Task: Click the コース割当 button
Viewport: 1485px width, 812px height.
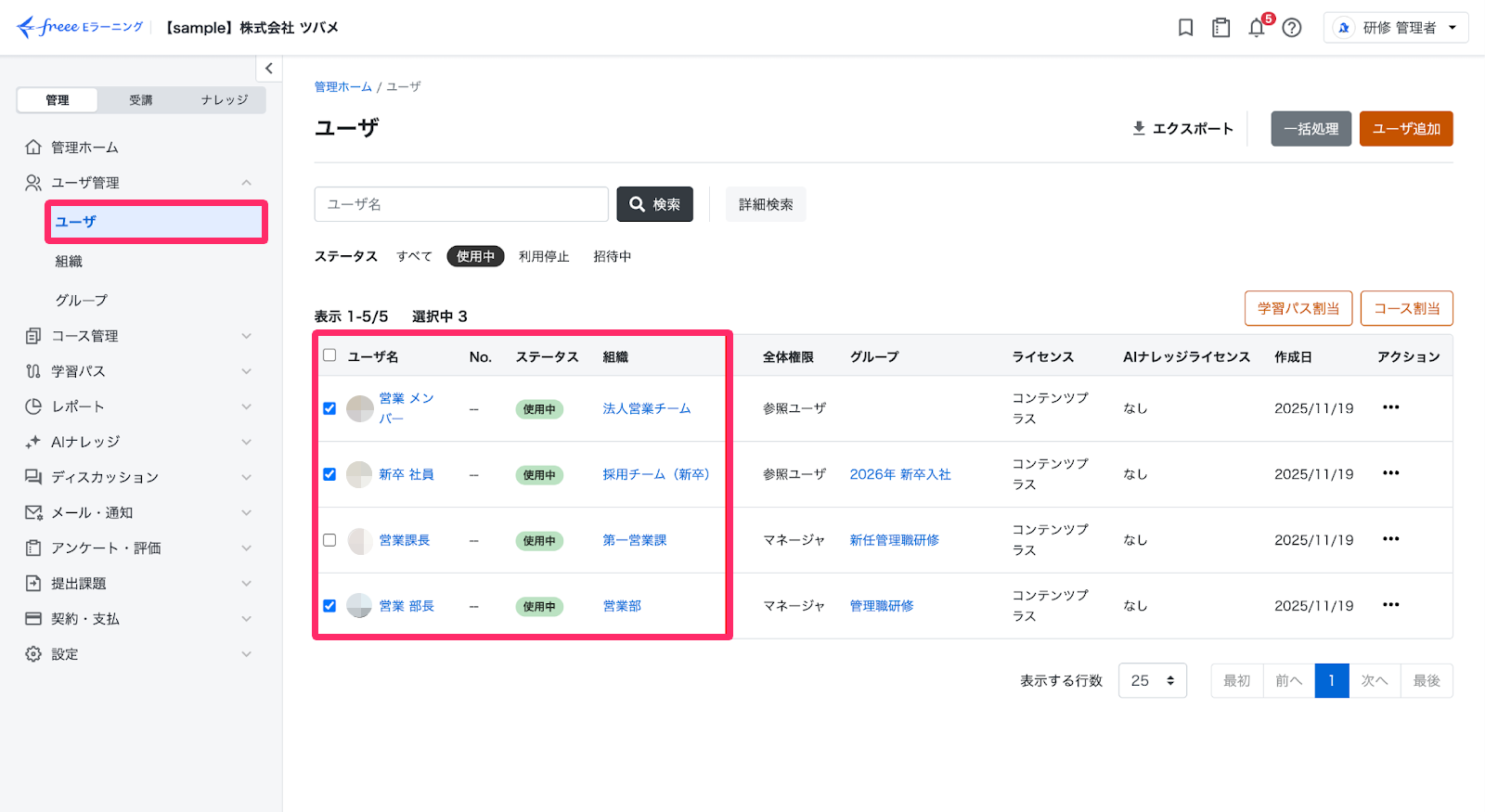Action: click(x=1407, y=308)
